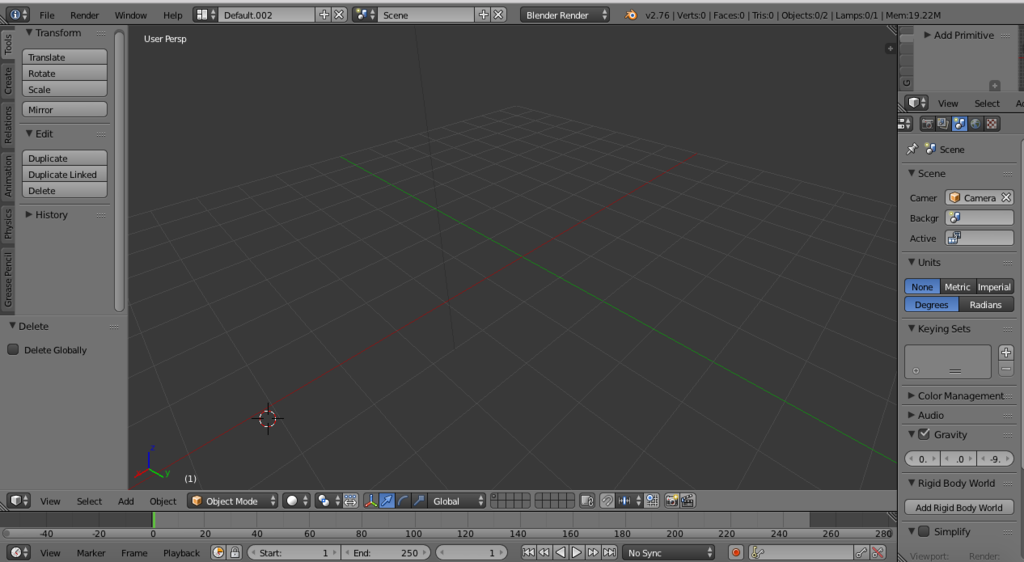The width and height of the screenshot is (1024, 562).
Task: Clear the Camera field with X
Action: tap(1006, 197)
